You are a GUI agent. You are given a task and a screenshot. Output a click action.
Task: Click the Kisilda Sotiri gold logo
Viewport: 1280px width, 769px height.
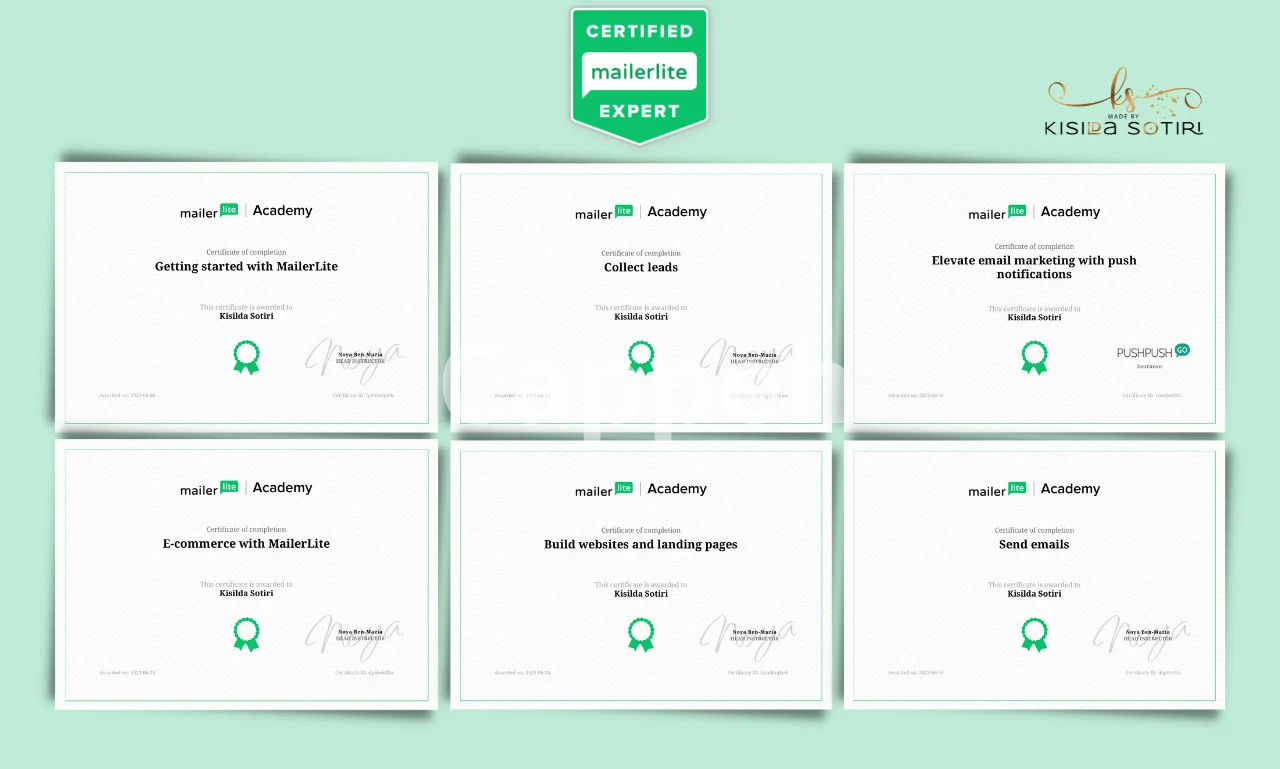(1123, 105)
